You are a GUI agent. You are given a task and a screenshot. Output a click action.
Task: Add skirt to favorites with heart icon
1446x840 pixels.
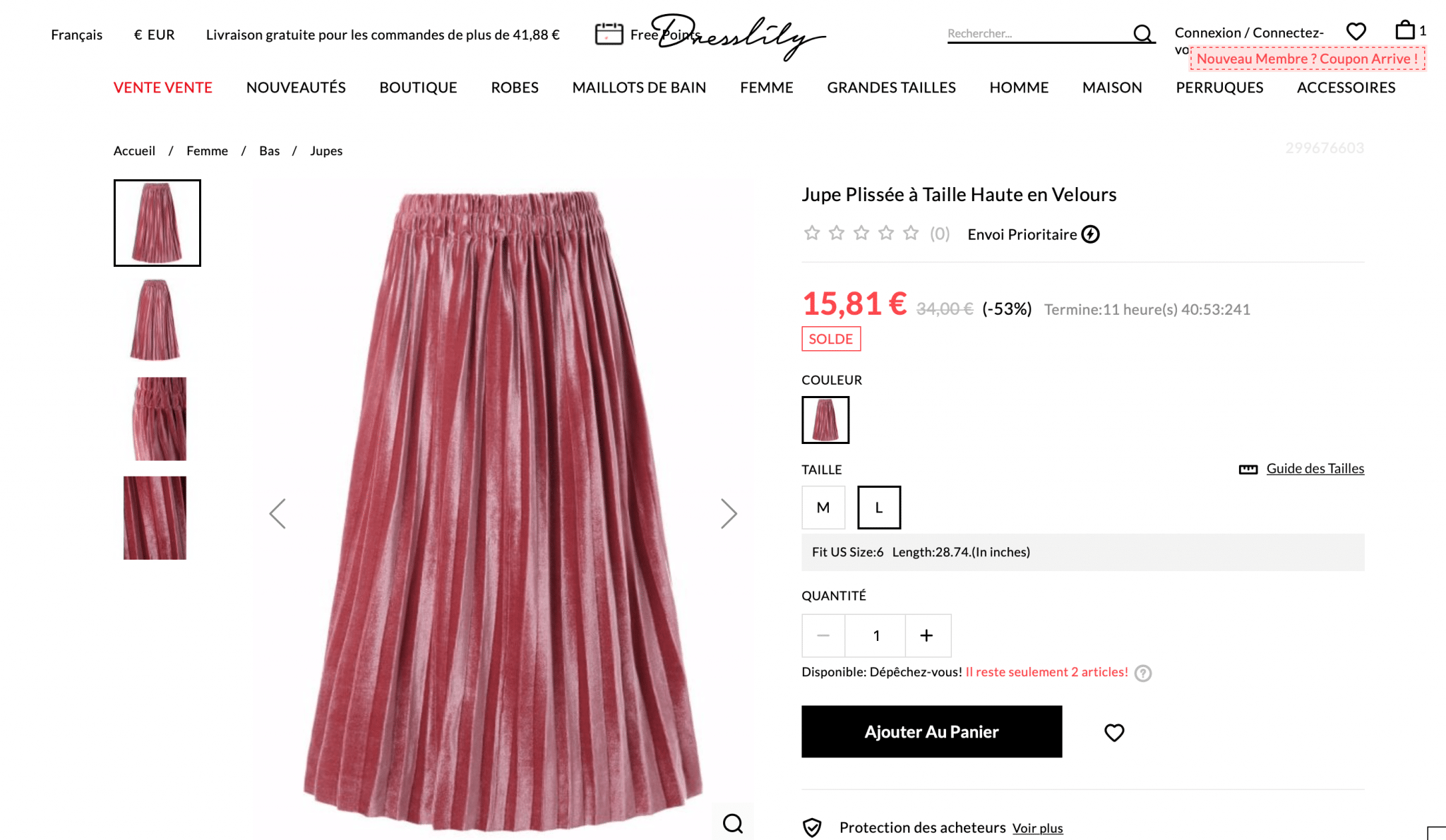click(x=1114, y=733)
